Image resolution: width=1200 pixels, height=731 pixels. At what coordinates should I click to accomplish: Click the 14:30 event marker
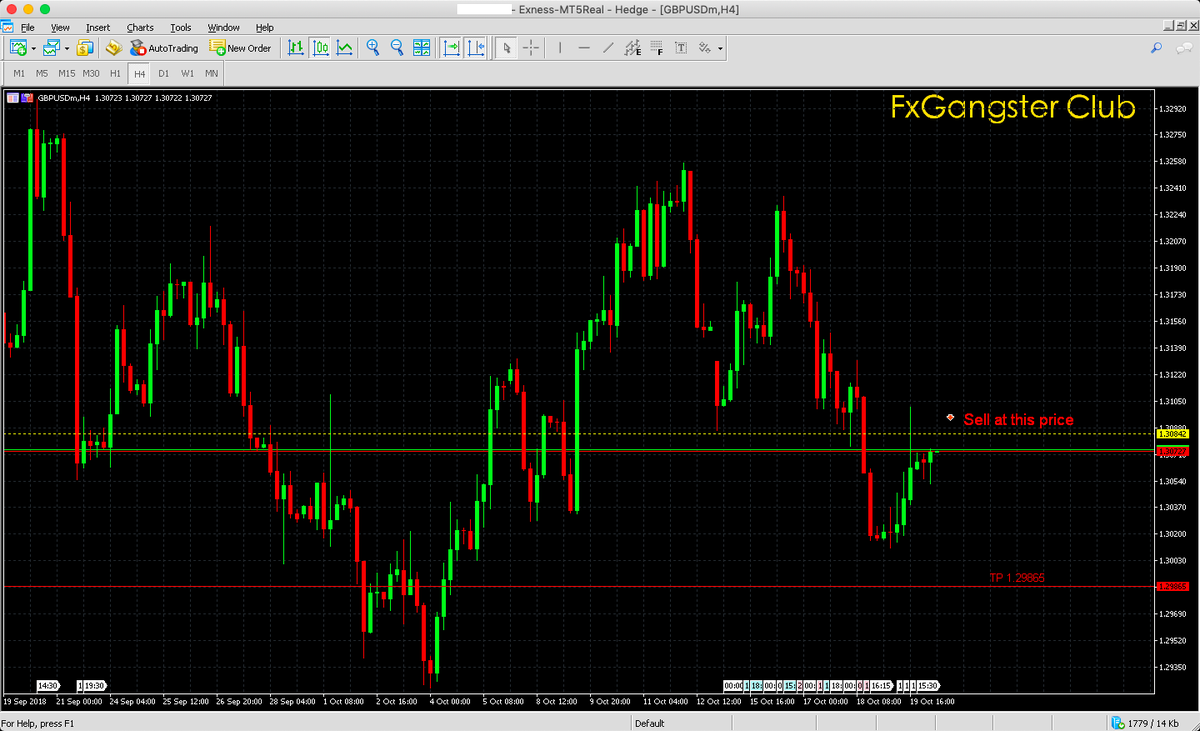tap(47, 686)
